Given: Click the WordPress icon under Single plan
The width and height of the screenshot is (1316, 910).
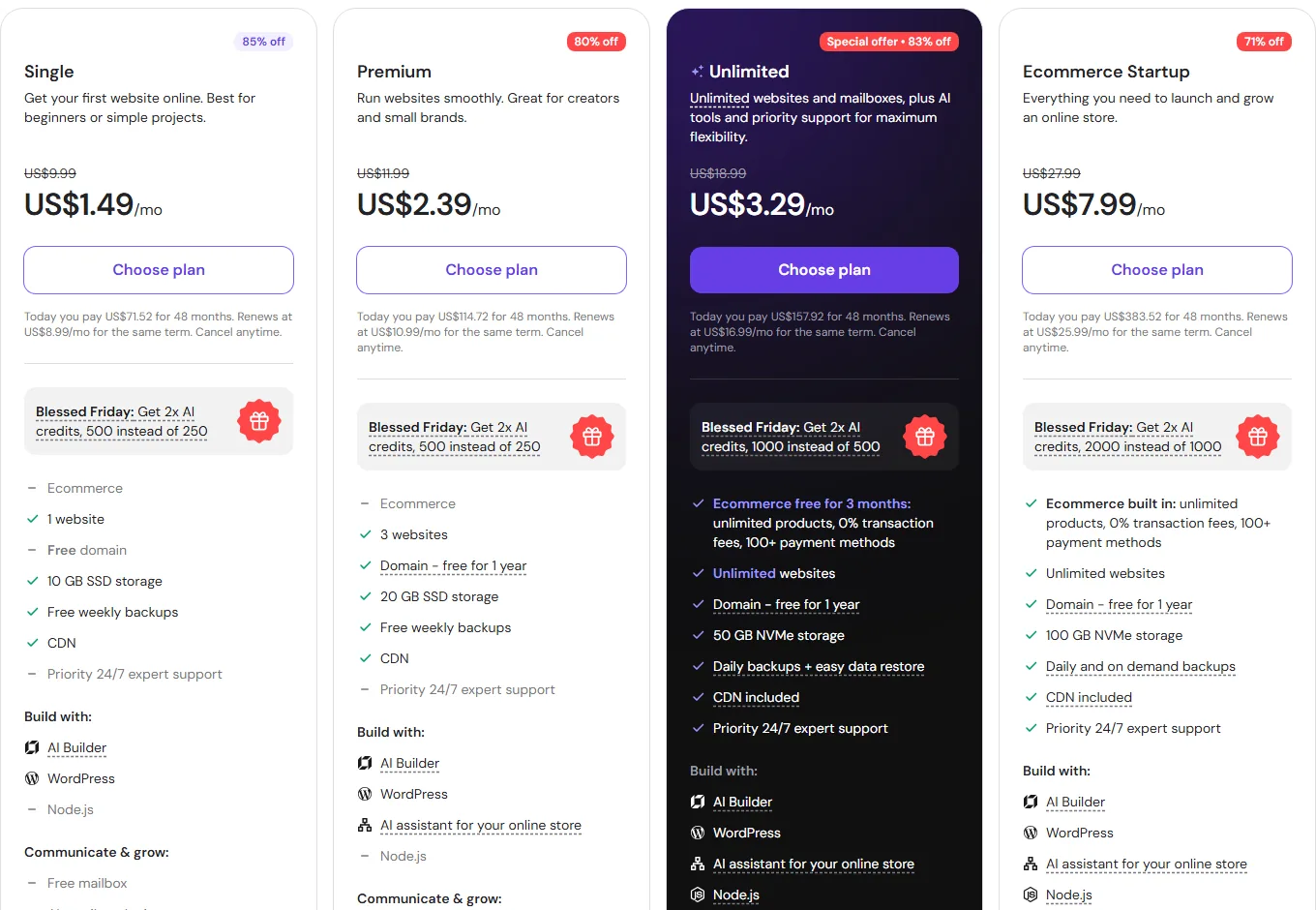Looking at the screenshot, I should click(32, 778).
